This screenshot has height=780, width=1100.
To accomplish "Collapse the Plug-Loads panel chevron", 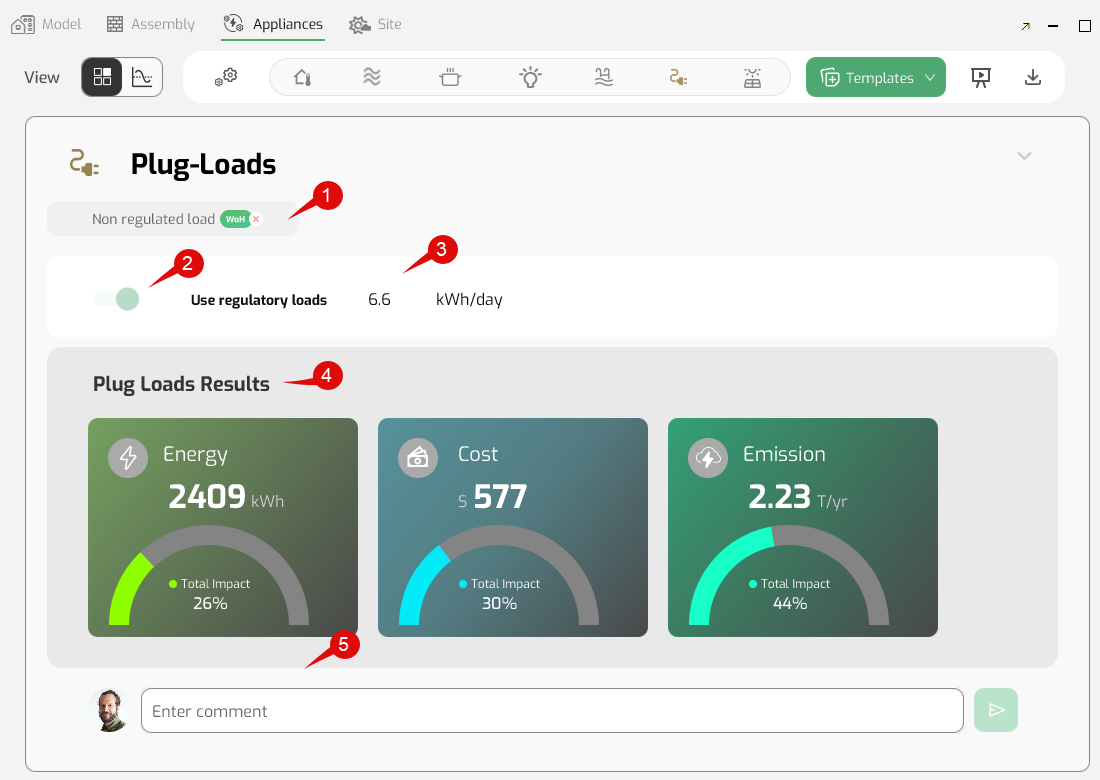I will 1024,156.
